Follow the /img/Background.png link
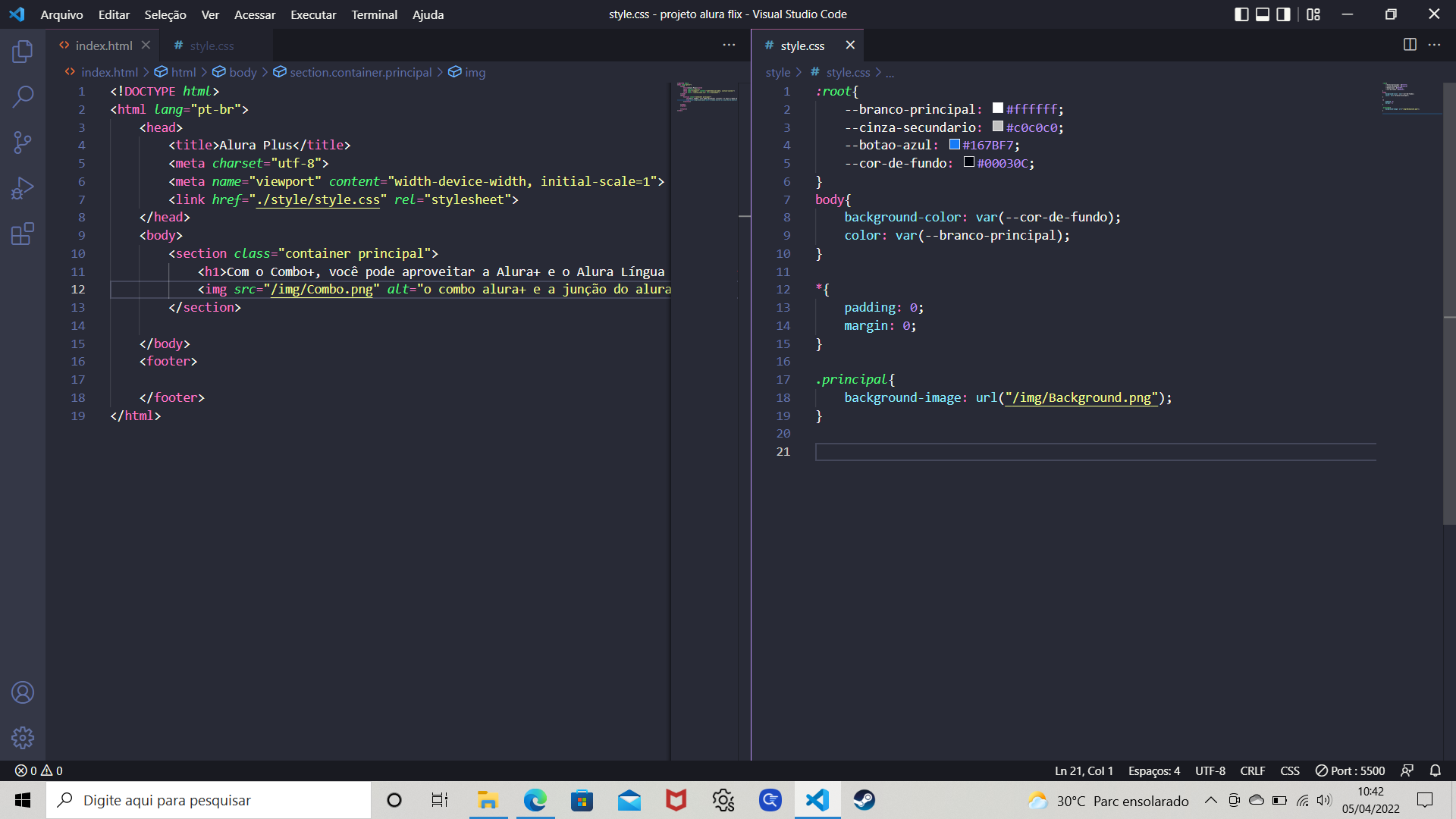This screenshot has width=1456, height=819. click(x=1082, y=398)
